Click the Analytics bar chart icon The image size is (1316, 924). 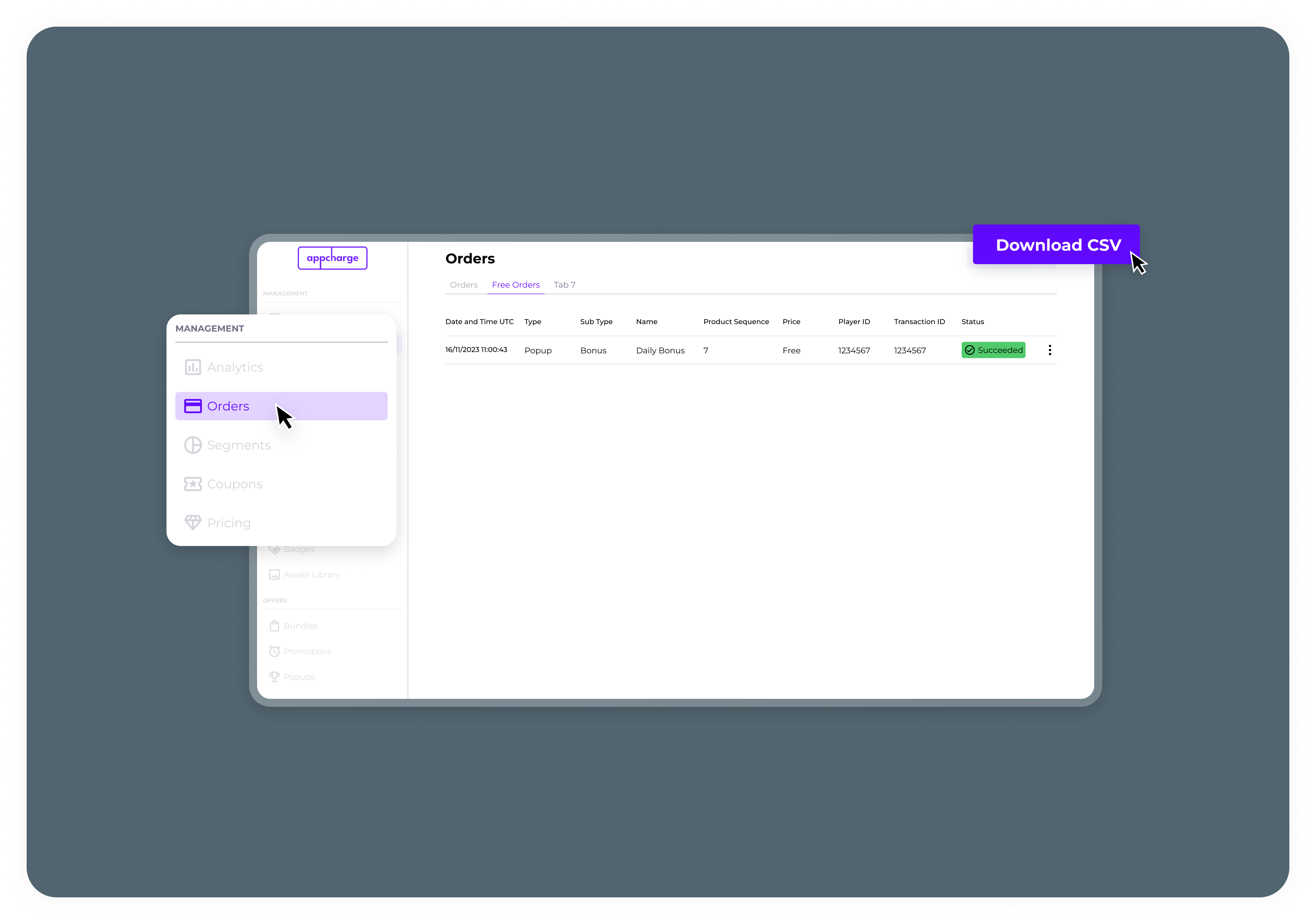click(x=192, y=367)
